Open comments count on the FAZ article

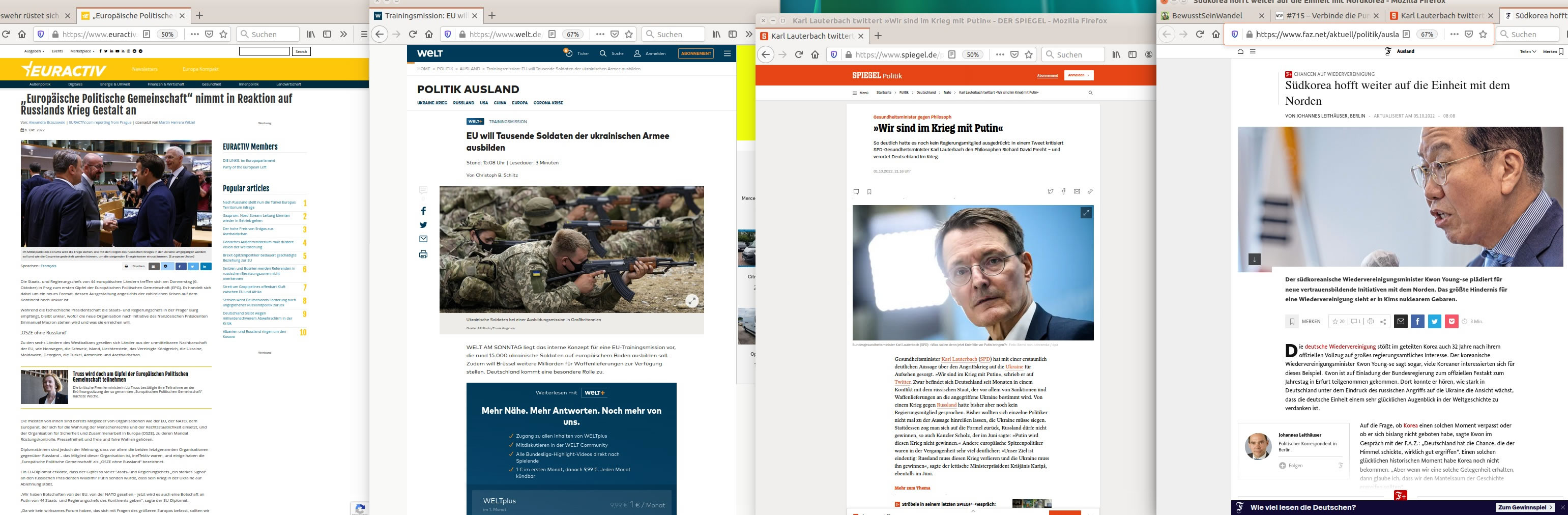tap(1355, 322)
